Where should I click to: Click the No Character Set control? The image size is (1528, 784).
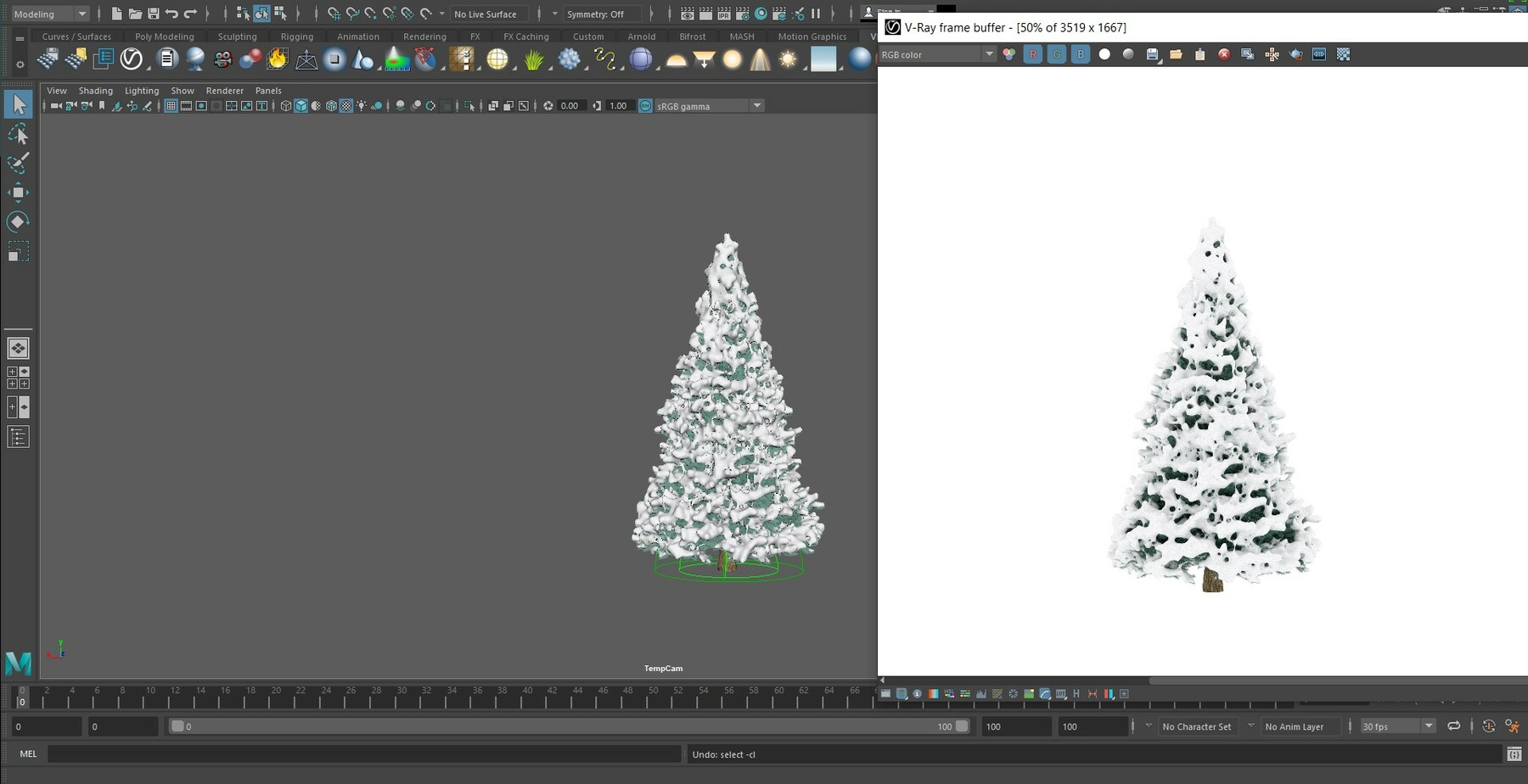(1196, 726)
